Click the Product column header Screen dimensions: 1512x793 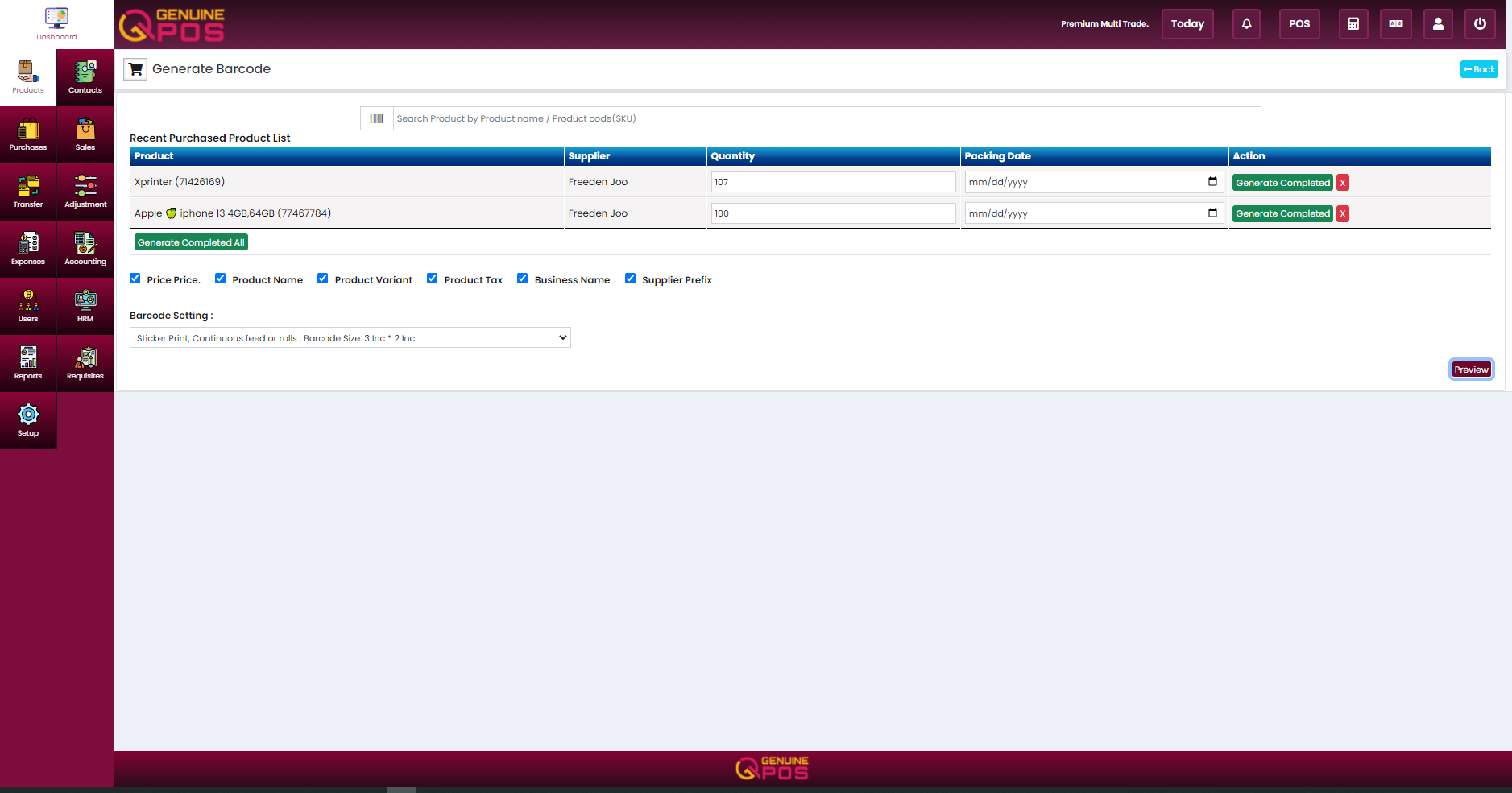(x=347, y=156)
